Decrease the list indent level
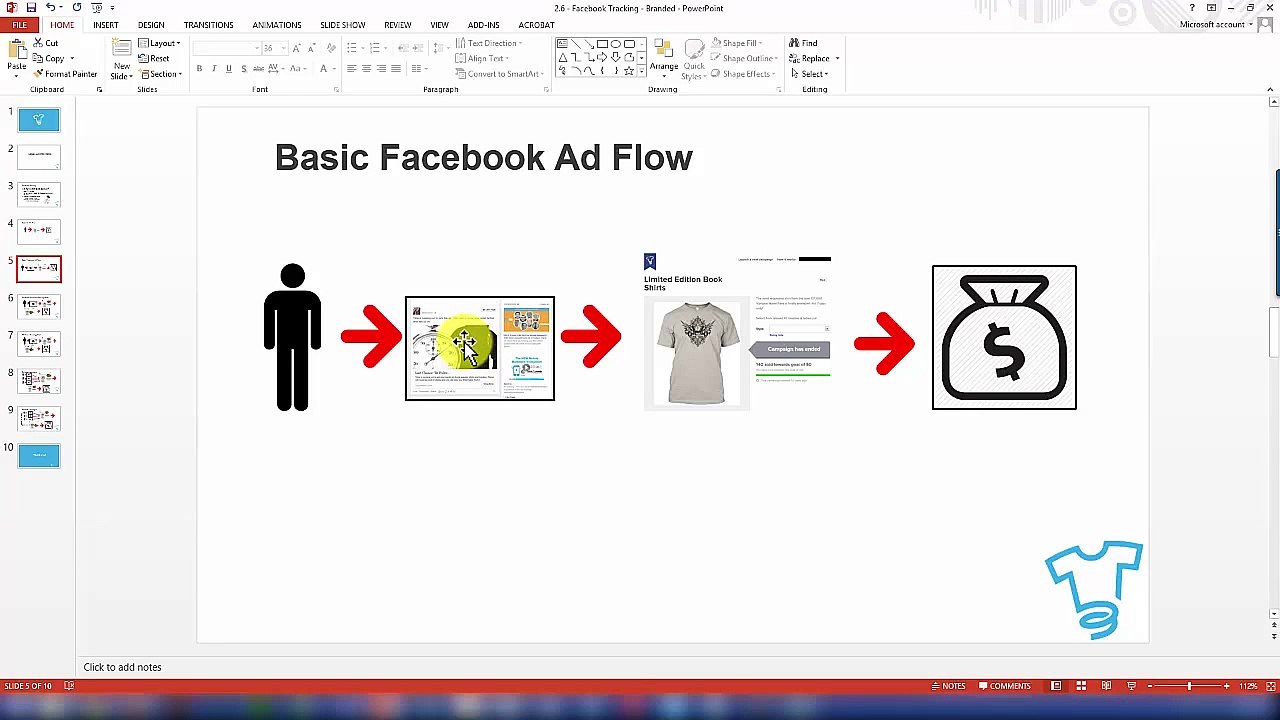 [403, 48]
